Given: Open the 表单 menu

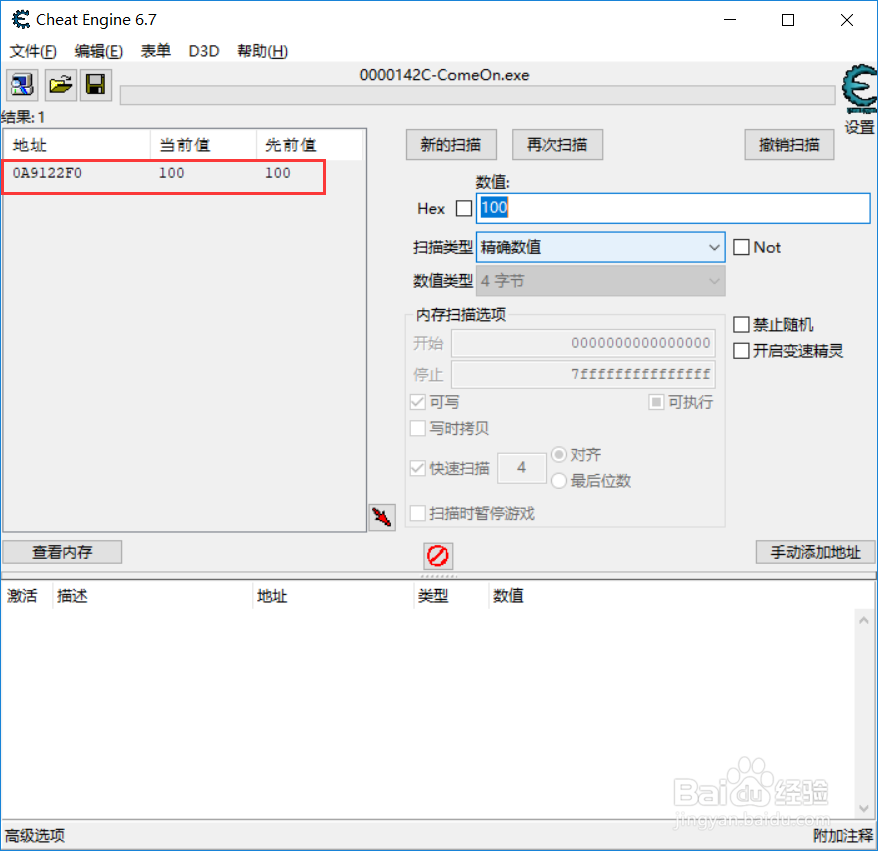Looking at the screenshot, I should [156, 51].
